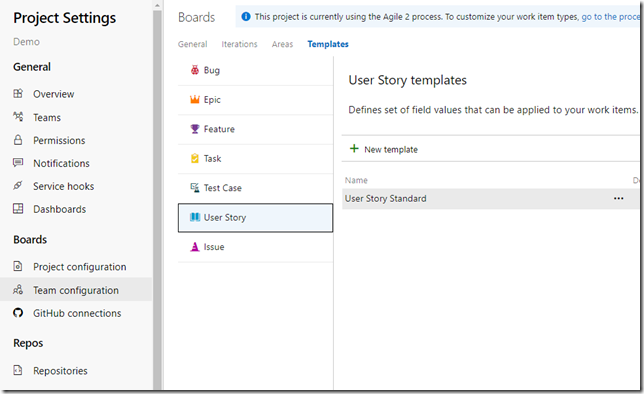
Task: Open the ellipsis menu for User Story Standard
Action: click(x=619, y=198)
